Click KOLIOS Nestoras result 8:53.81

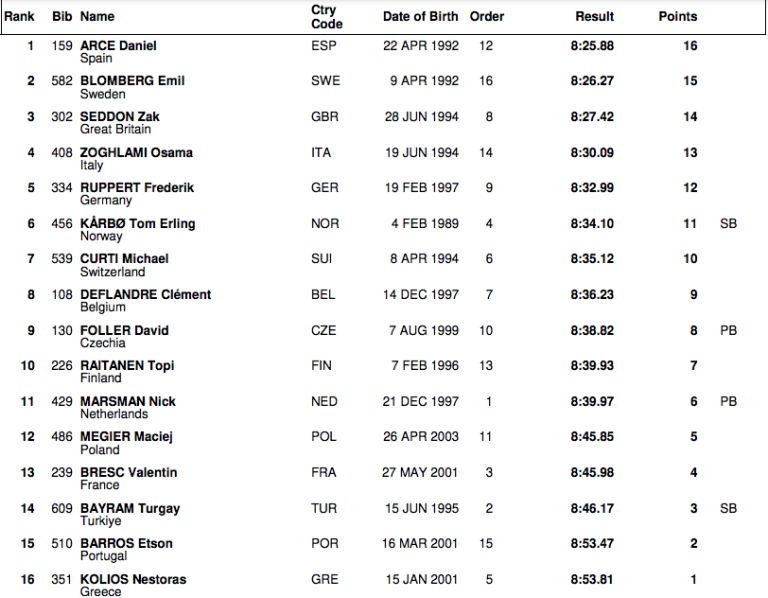592,579
